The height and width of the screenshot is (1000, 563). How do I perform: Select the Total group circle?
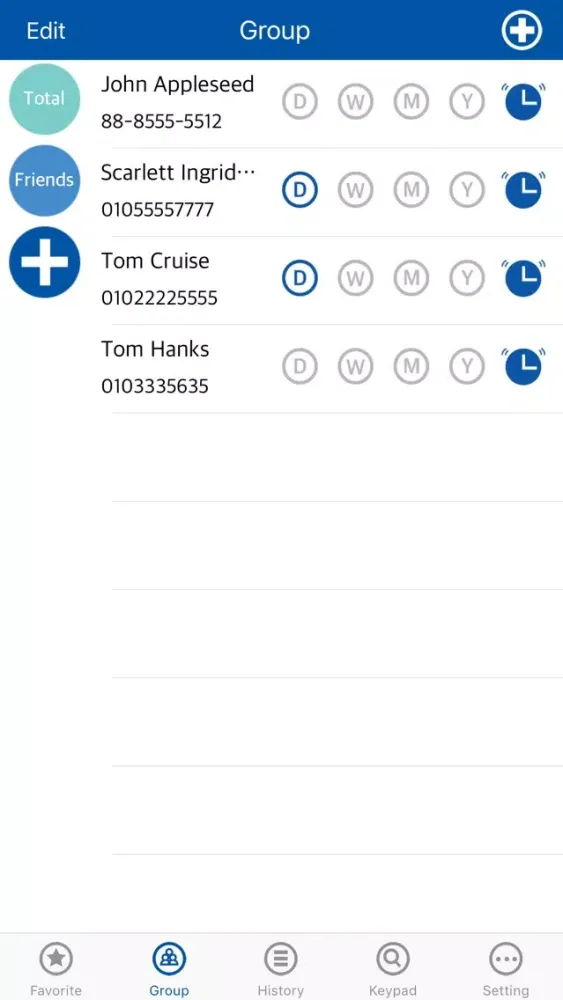coord(45,99)
